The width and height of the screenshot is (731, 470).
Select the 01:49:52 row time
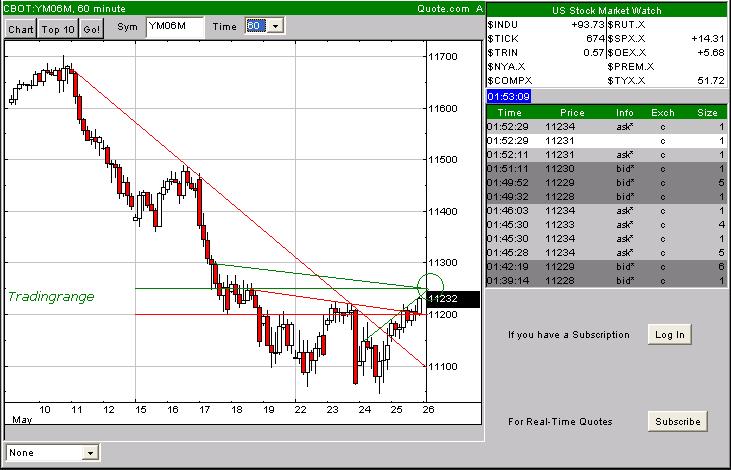[508, 183]
